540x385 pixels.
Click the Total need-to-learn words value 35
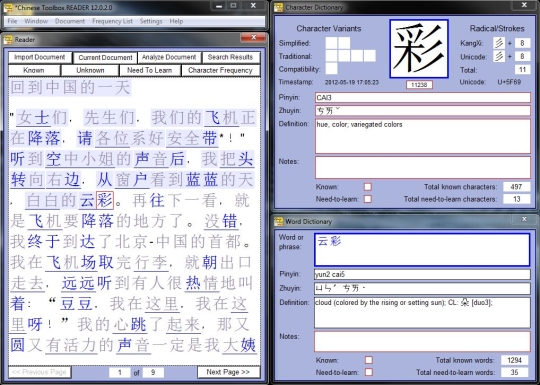pos(515,372)
